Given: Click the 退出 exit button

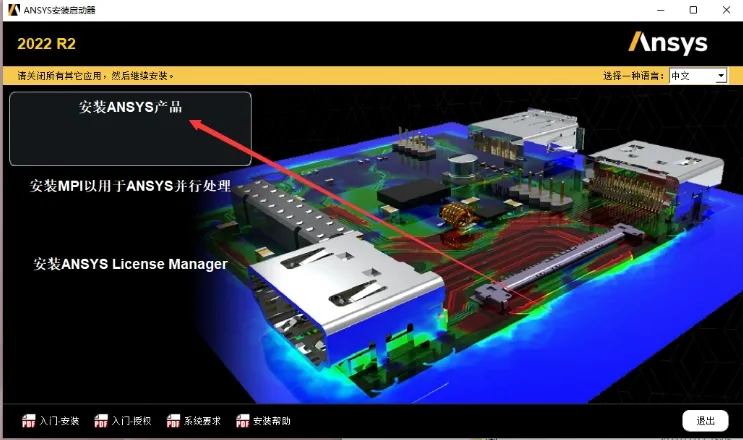Looking at the screenshot, I should point(705,421).
